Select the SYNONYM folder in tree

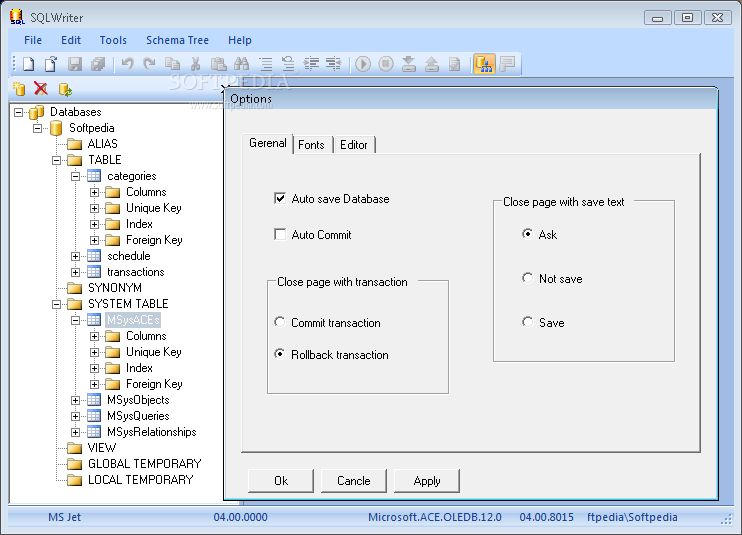coord(115,288)
